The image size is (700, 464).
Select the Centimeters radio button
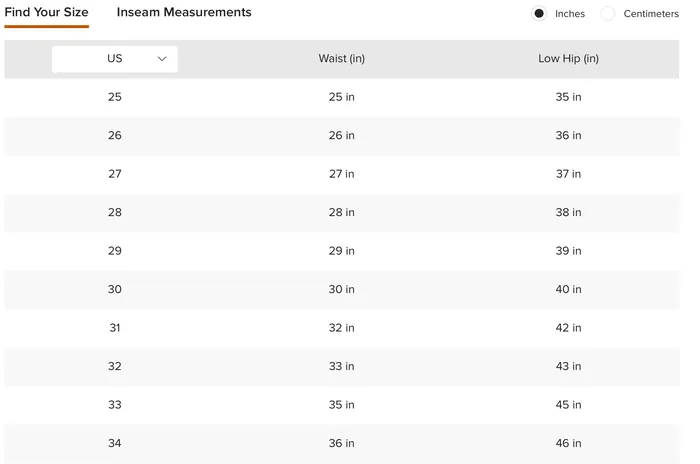(607, 14)
